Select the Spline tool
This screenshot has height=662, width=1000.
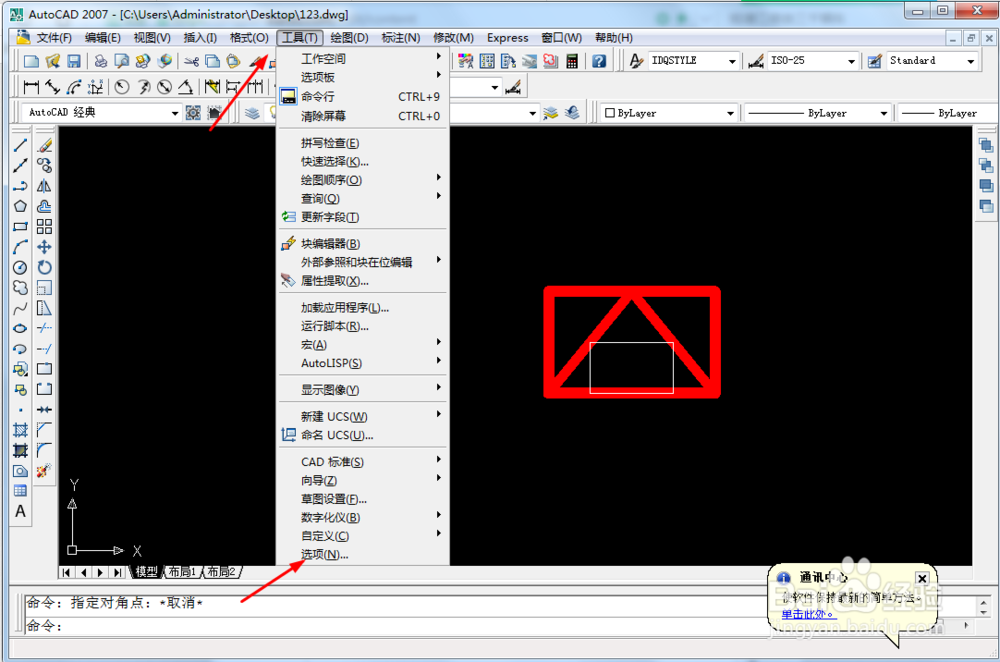point(20,310)
